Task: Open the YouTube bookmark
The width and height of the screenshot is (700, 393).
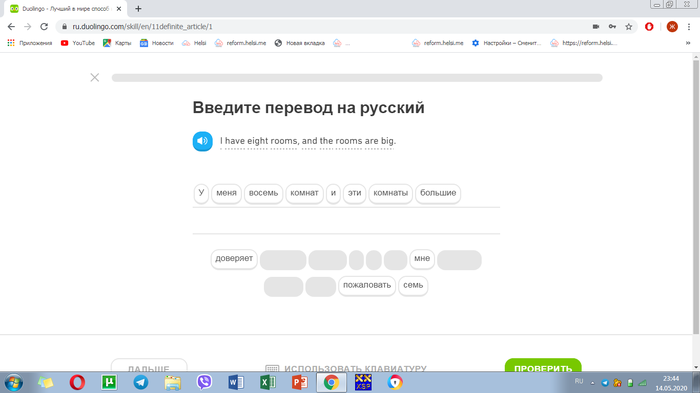Action: (x=78, y=43)
